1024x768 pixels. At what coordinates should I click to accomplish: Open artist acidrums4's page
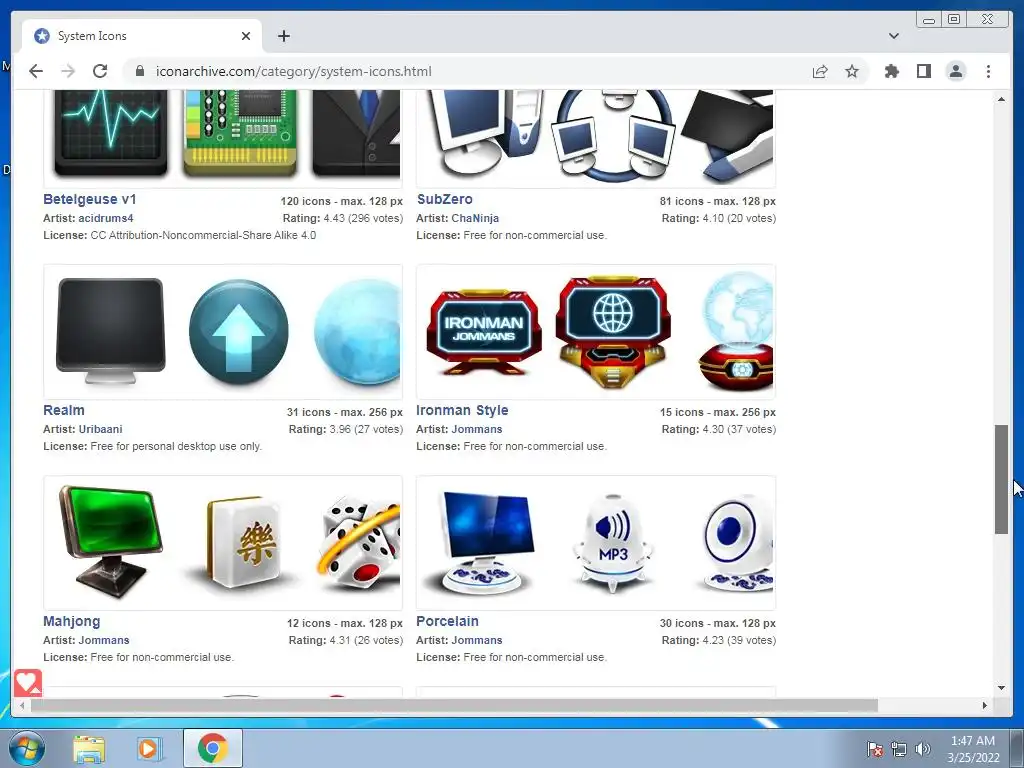click(106, 218)
